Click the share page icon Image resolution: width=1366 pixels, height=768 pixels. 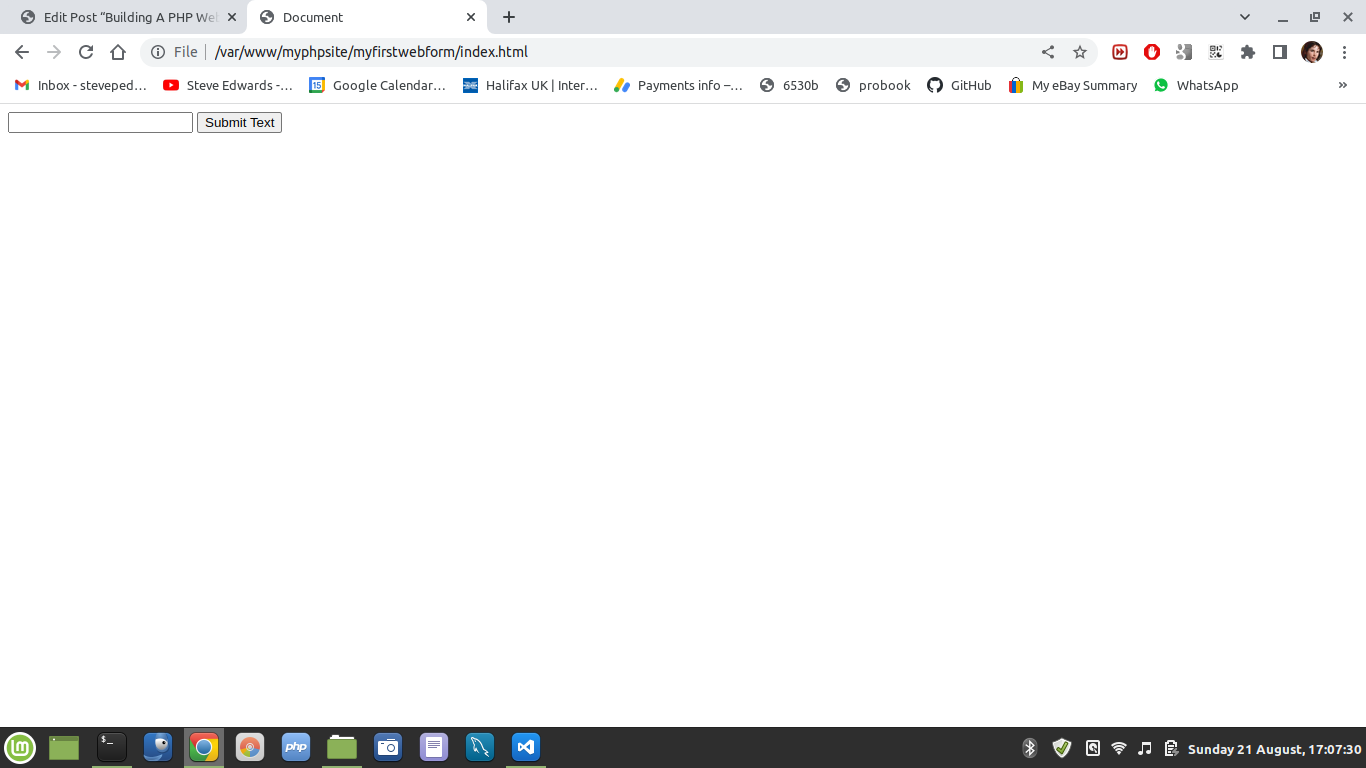pos(1048,52)
